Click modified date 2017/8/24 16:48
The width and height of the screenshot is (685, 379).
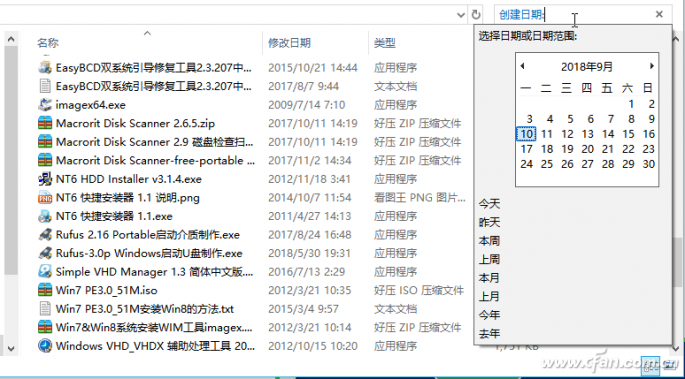coord(310,235)
